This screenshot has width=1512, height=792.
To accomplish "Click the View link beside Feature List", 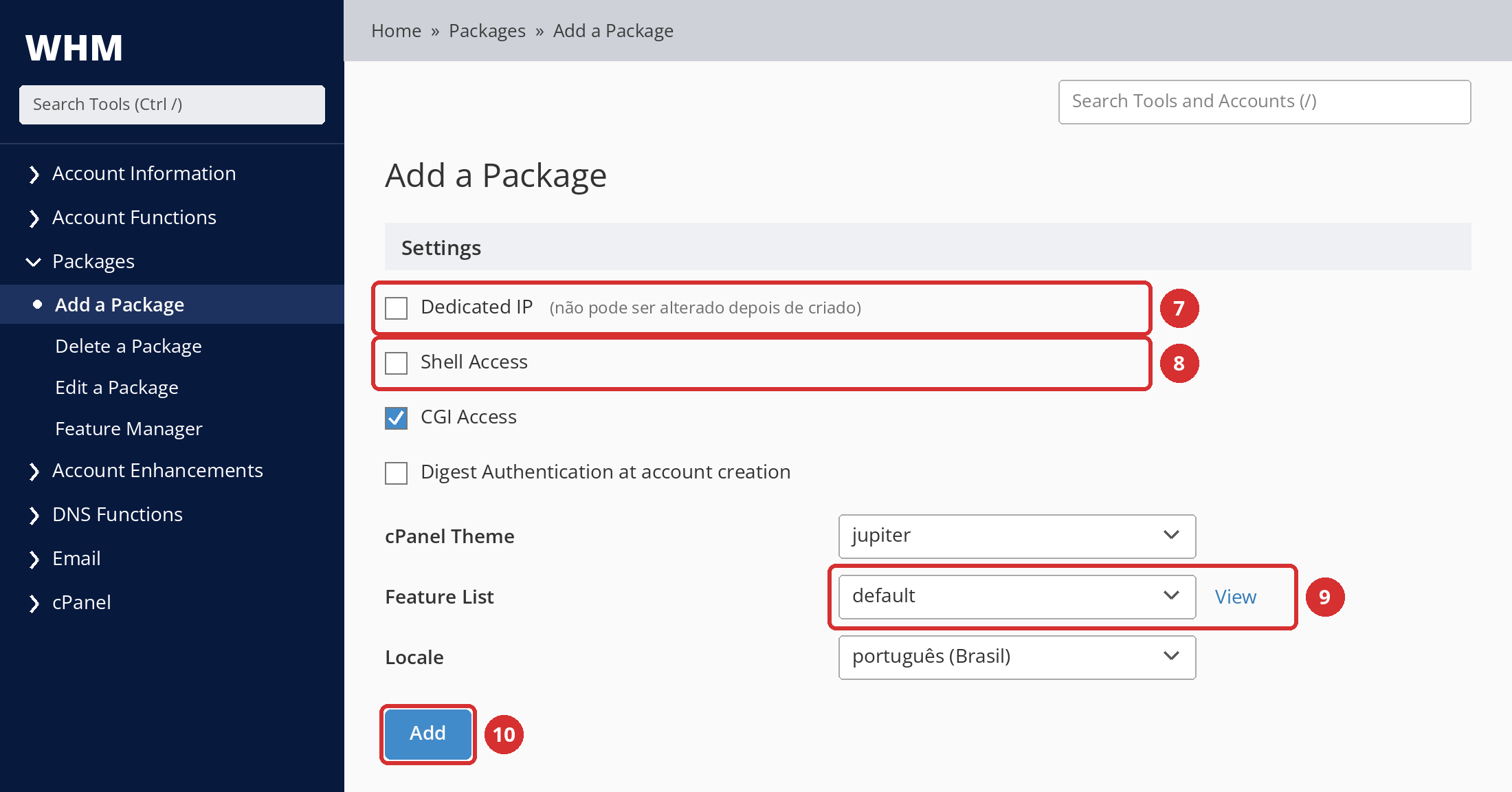I will click(x=1236, y=597).
